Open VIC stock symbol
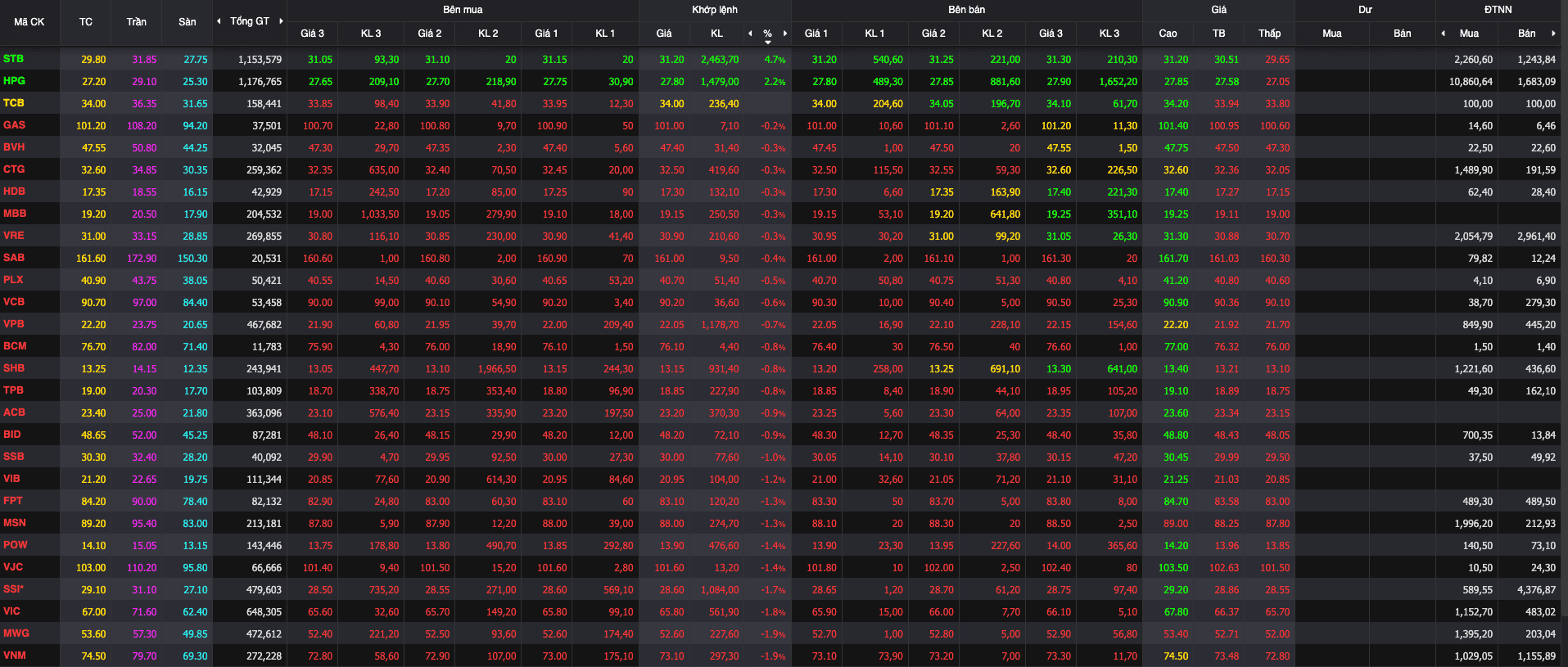Screen dimensions: 1568x667 point(12,611)
